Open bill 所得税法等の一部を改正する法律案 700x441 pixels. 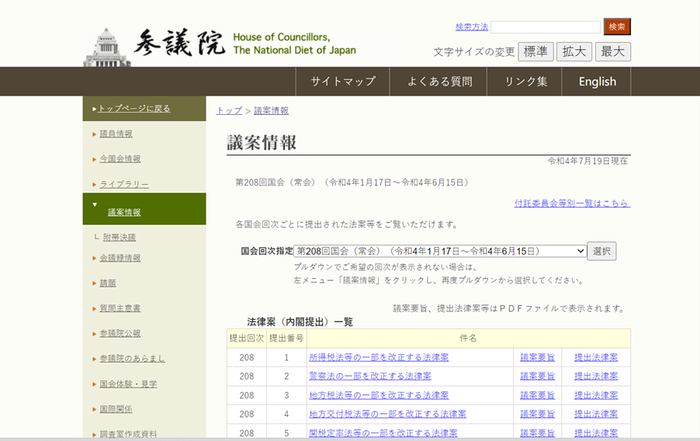379,358
